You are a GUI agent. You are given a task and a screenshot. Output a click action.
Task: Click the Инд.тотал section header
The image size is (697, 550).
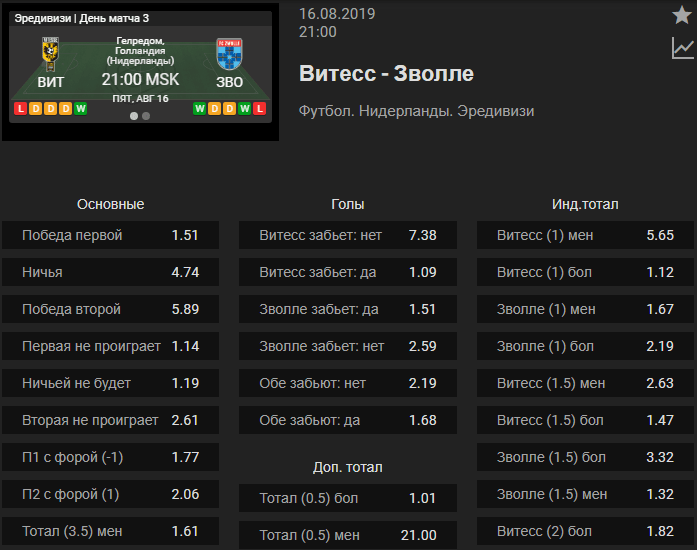coord(585,204)
